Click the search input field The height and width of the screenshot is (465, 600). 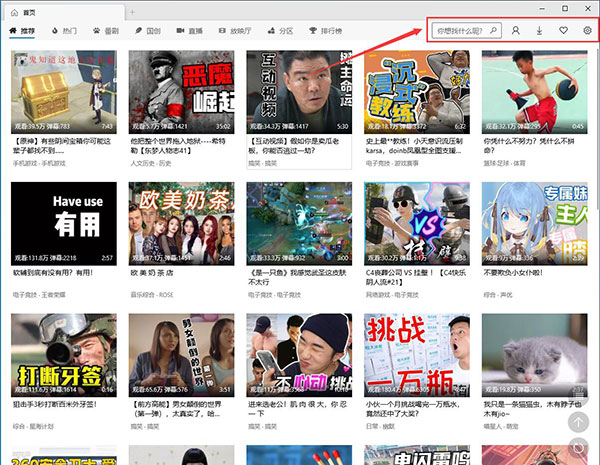point(460,31)
